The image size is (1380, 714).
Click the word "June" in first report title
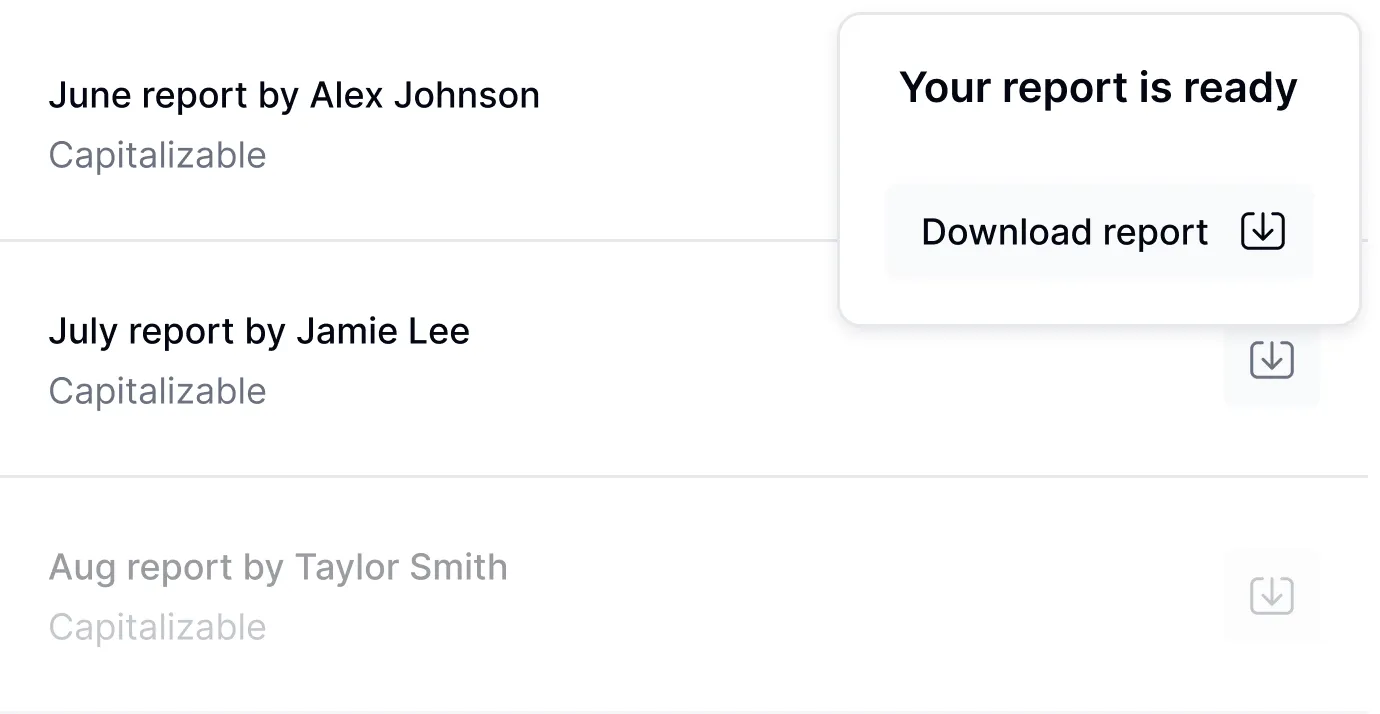90,95
